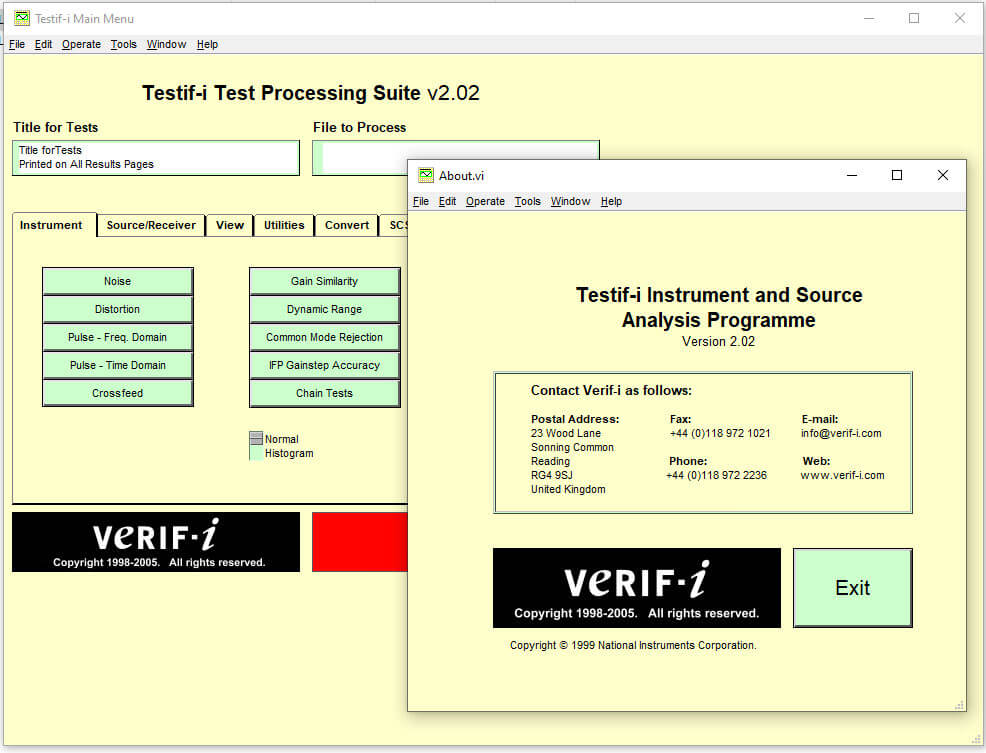Open the Operate menu in About.vi
986x753 pixels.
[x=485, y=201]
